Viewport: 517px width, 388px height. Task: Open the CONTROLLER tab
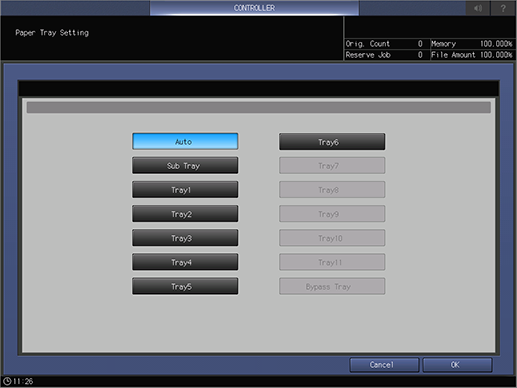click(x=254, y=8)
